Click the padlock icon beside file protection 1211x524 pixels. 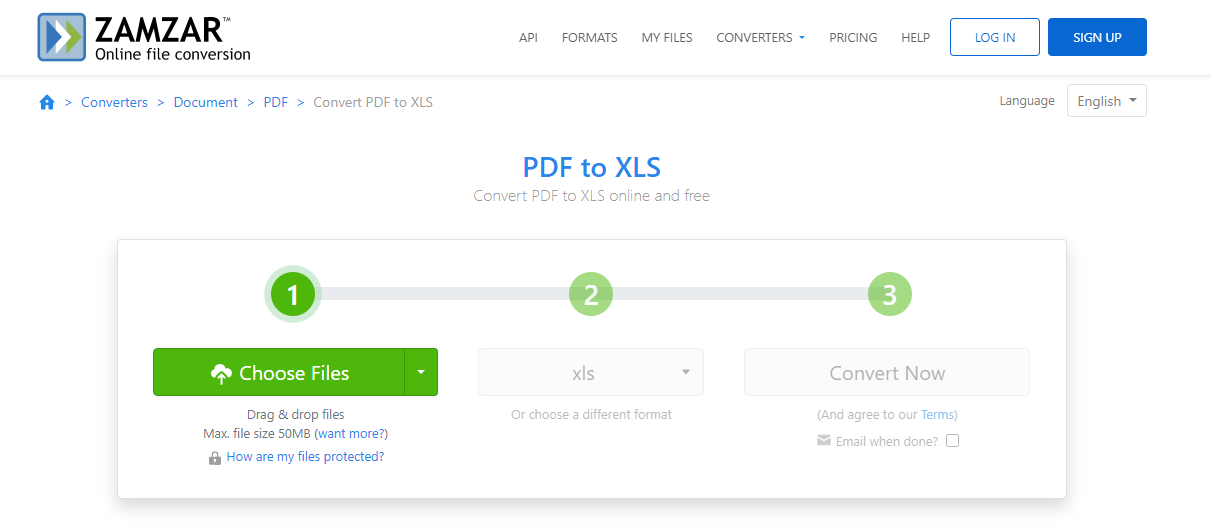(x=214, y=458)
